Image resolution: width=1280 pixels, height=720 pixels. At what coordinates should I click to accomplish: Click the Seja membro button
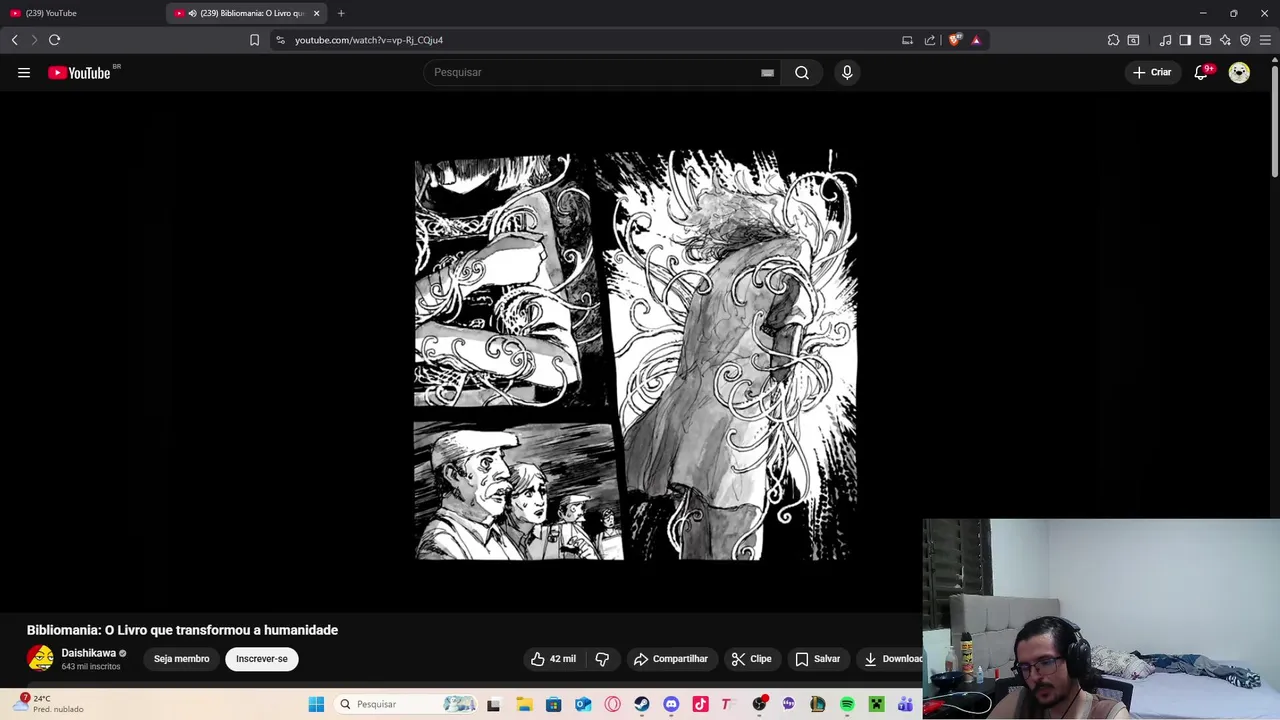[x=182, y=659]
